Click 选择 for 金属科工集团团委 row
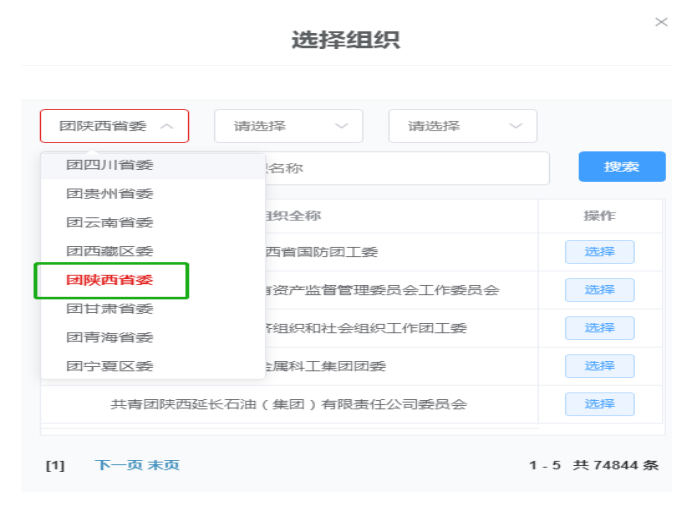This screenshot has height=515, width=692. pyautogui.click(x=599, y=366)
